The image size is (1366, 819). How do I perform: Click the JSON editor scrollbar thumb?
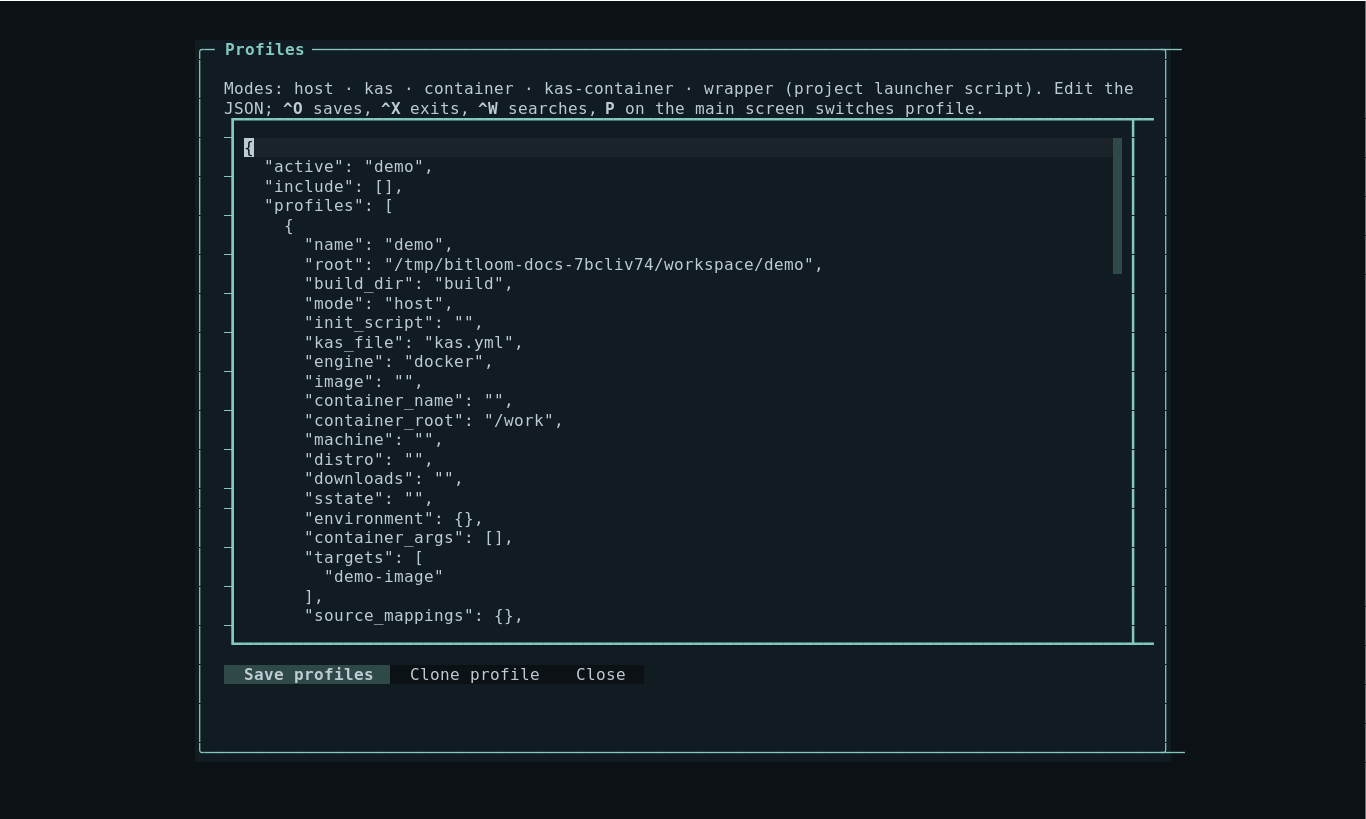tap(1117, 206)
